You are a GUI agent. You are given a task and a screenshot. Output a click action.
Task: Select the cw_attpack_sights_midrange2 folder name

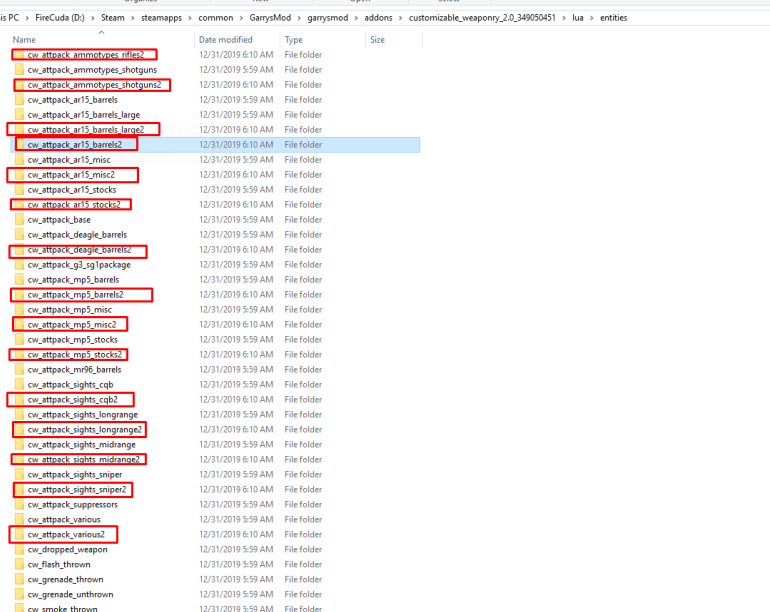pyautogui.click(x=84, y=459)
